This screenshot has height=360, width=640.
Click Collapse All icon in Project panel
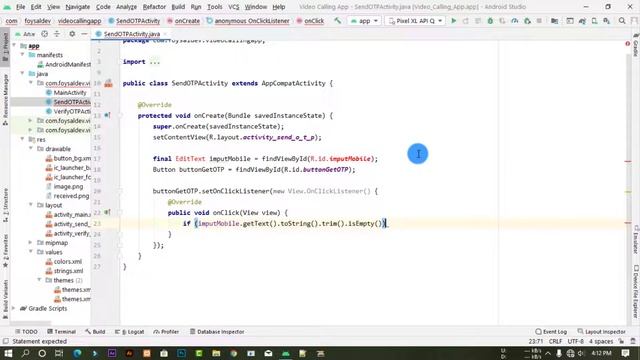pos(57,34)
